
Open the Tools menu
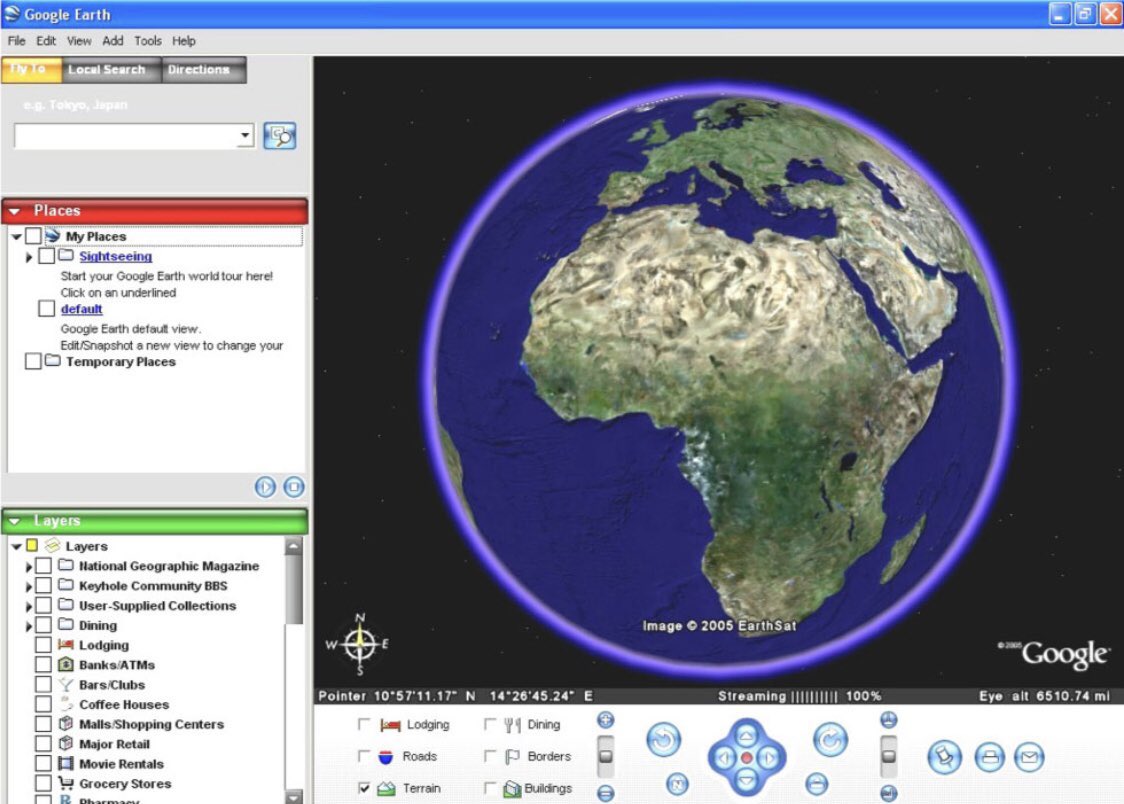click(x=147, y=41)
